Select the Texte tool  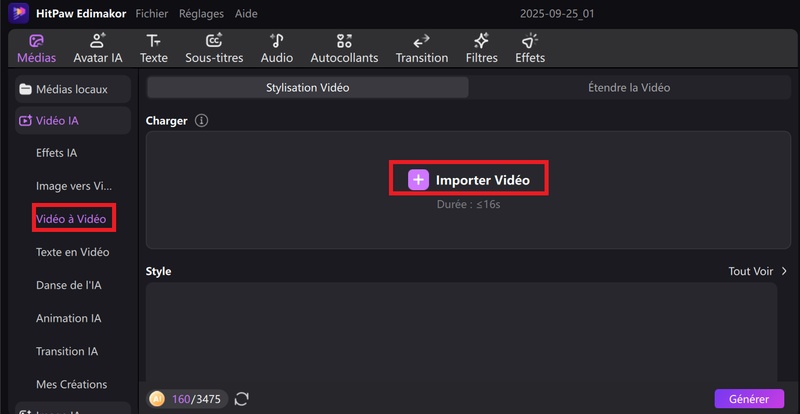click(153, 48)
